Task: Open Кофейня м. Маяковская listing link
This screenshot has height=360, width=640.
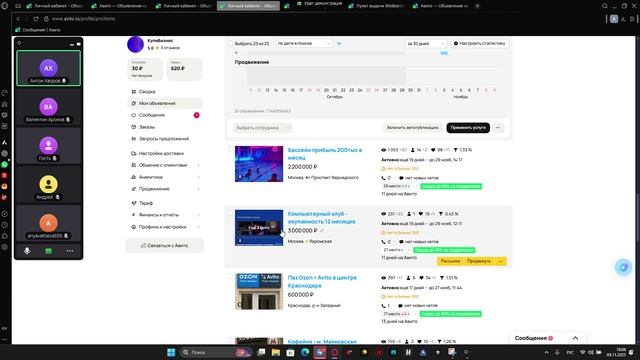Action: tap(322, 342)
